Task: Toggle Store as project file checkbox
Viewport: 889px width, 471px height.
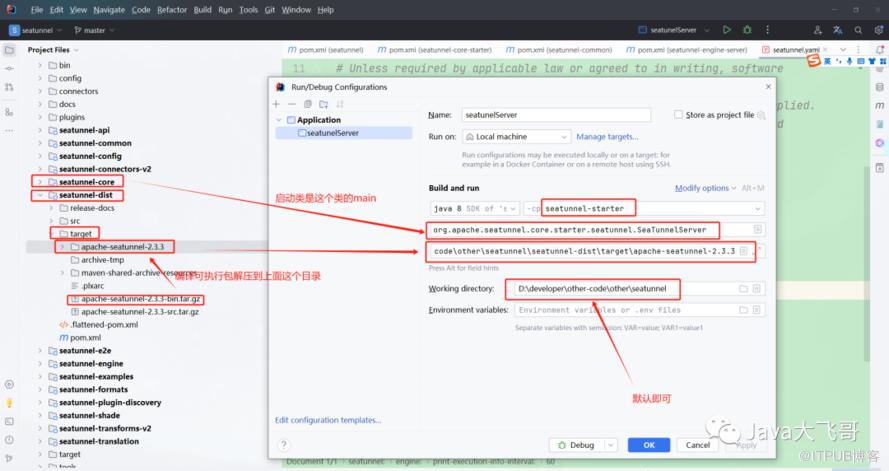Action: click(x=678, y=114)
